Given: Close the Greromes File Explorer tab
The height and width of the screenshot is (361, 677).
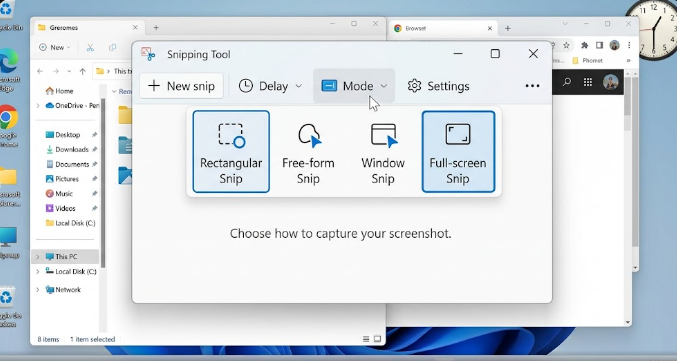Looking at the screenshot, I should point(135,27).
